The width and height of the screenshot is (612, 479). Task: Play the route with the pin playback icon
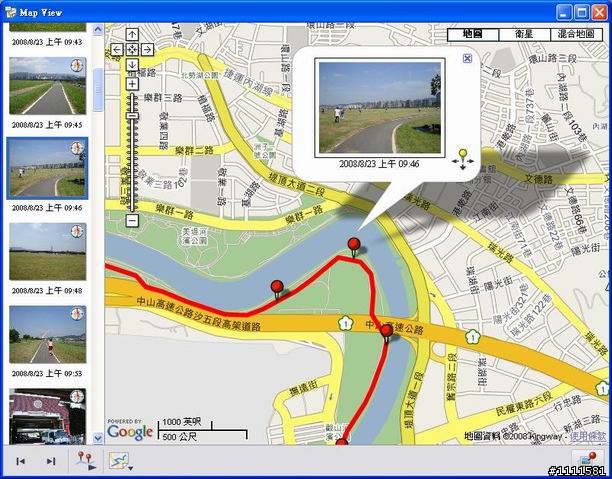pos(86,461)
